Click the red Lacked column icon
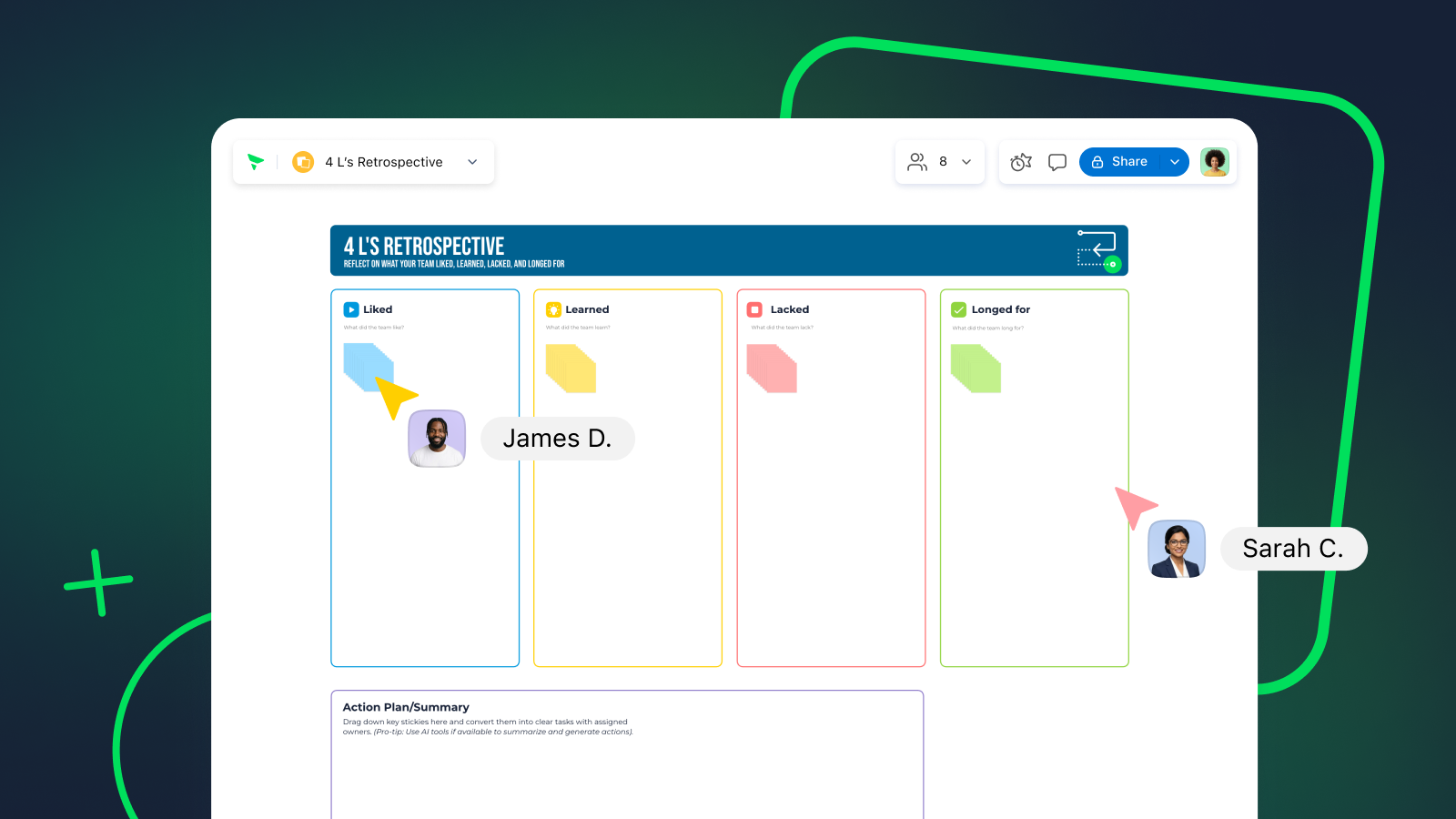1456x819 pixels. click(754, 309)
